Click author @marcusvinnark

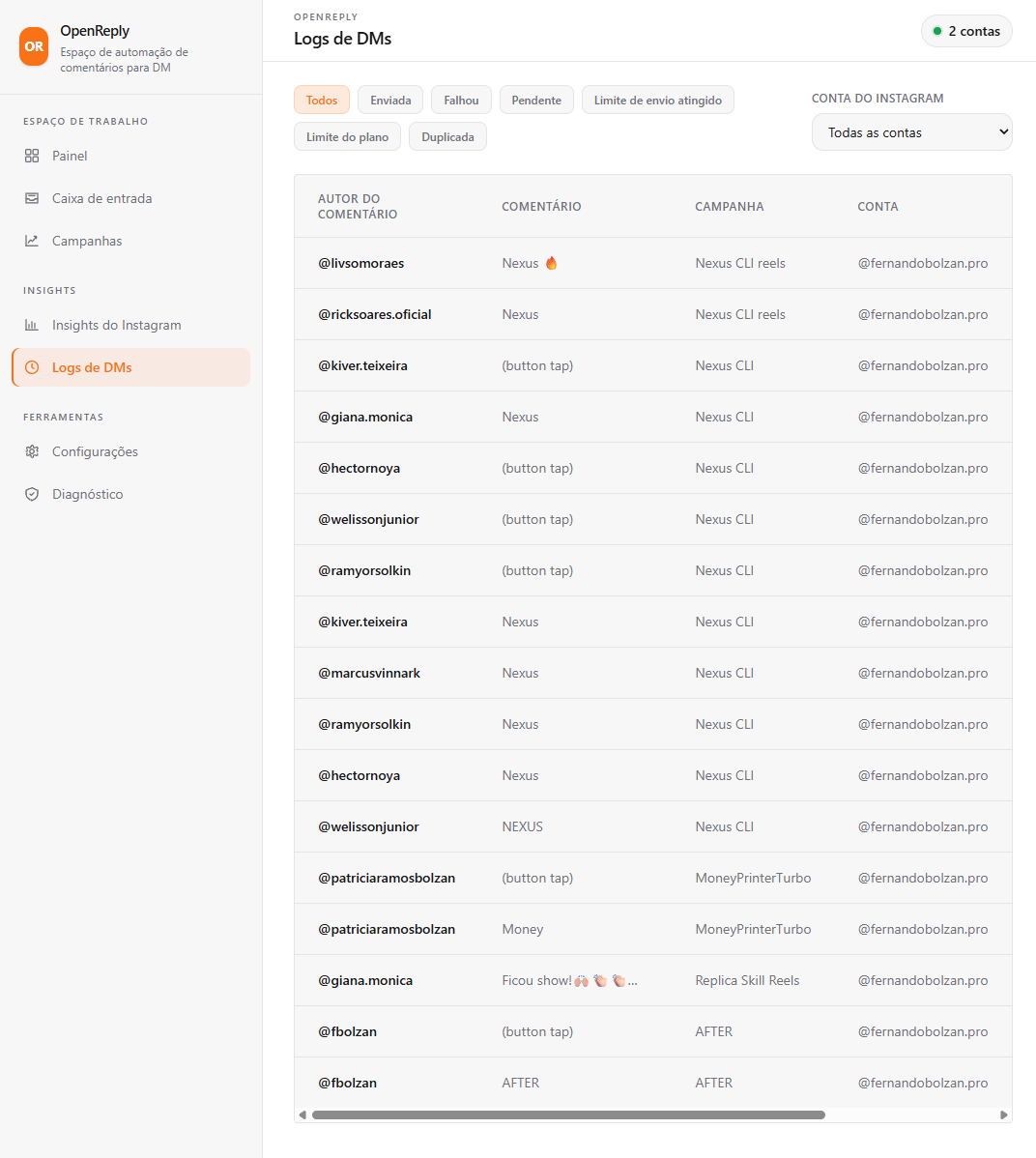click(369, 673)
